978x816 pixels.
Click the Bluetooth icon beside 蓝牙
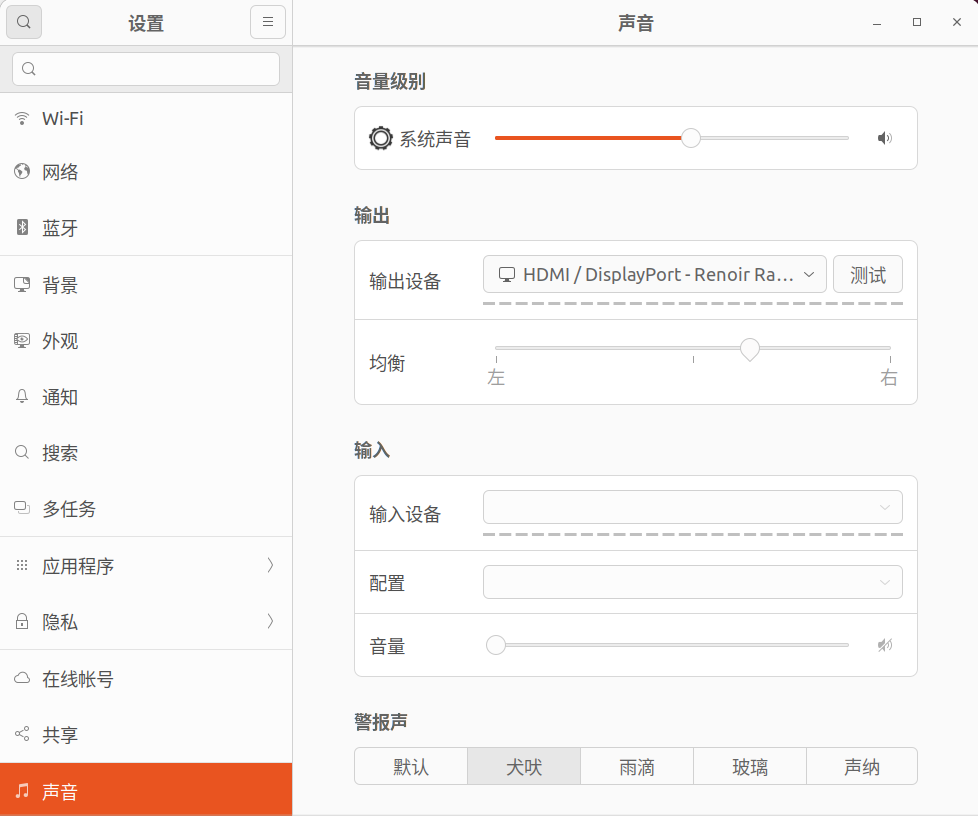[x=22, y=227]
